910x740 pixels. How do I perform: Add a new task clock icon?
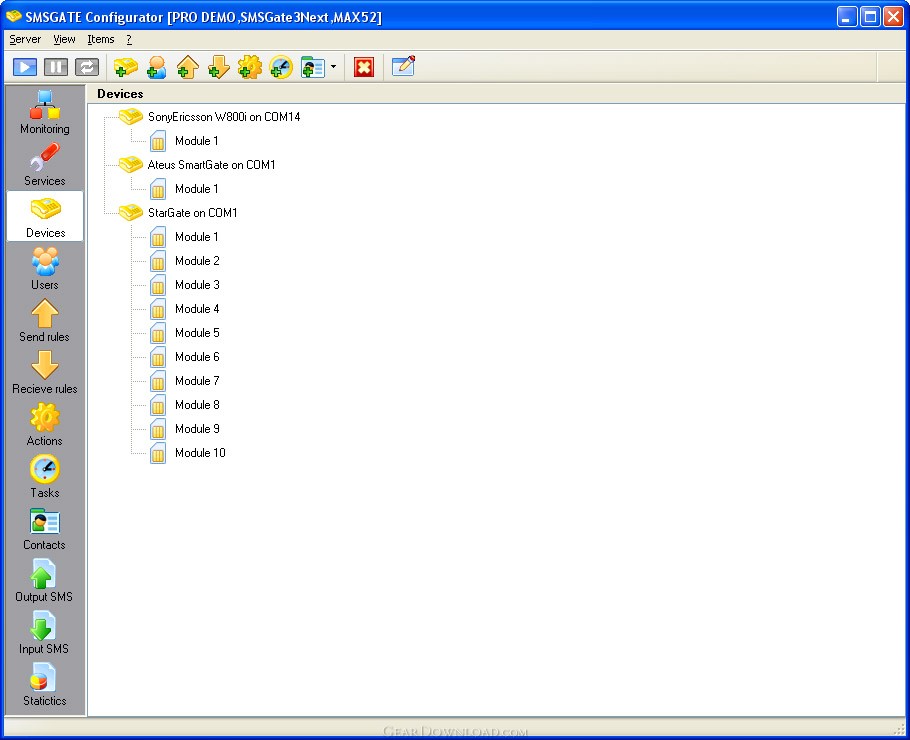(x=281, y=67)
